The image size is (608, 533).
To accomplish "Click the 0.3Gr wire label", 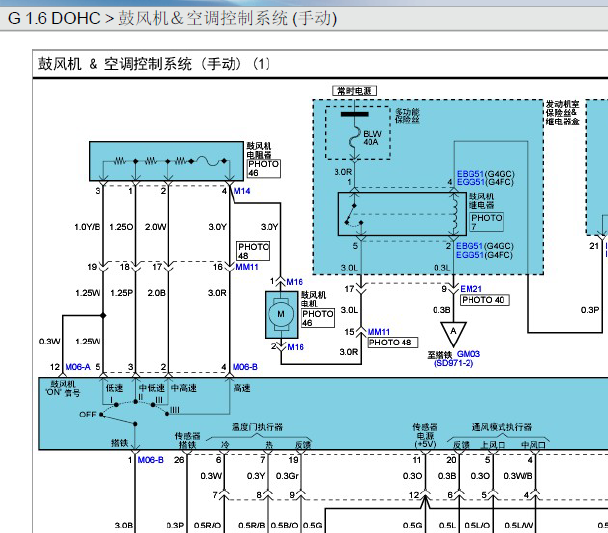I will click(287, 476).
